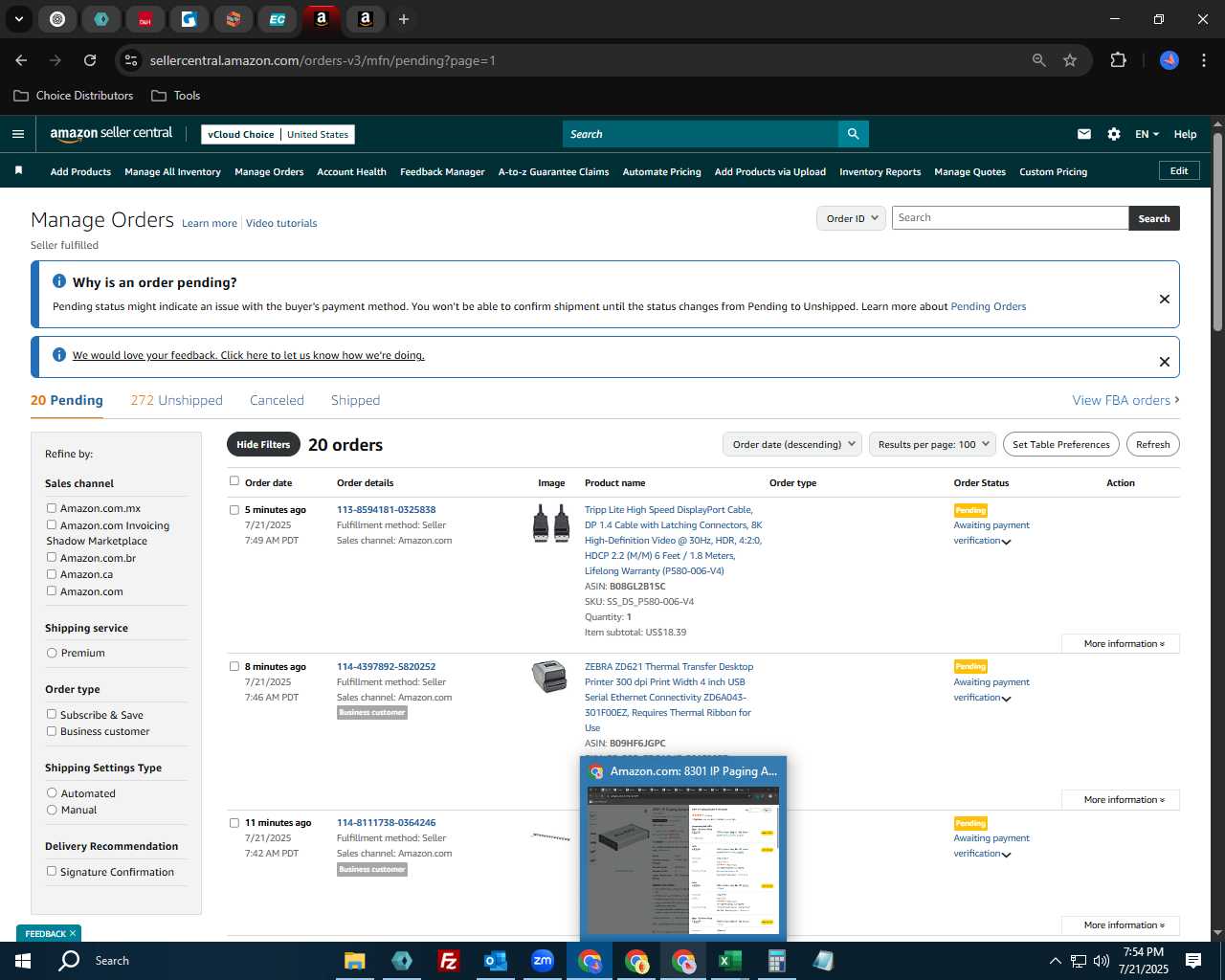Open Calculator from taskbar
The height and width of the screenshot is (980, 1225).
coord(776,961)
